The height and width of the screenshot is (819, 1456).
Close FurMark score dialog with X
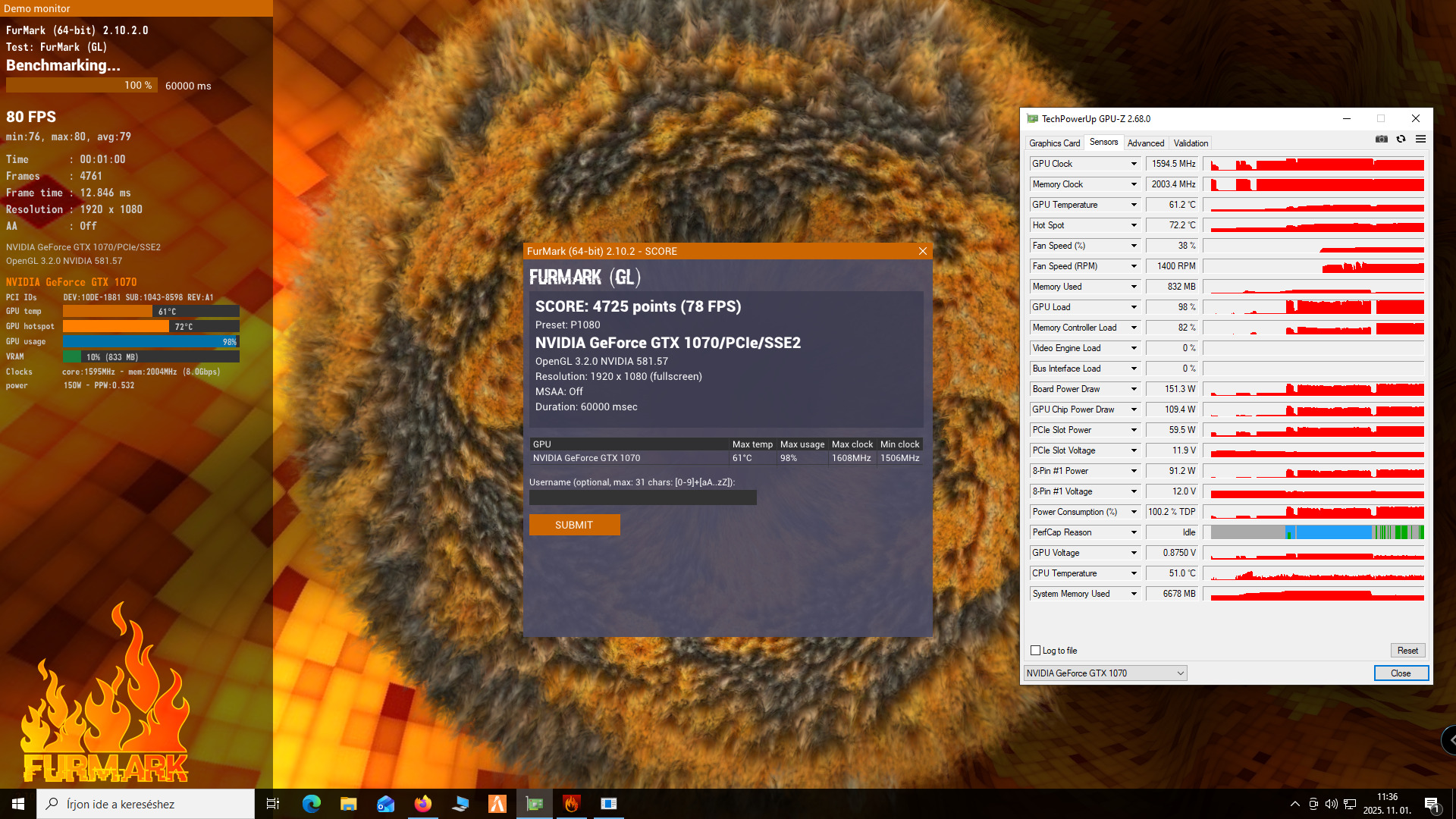point(922,251)
